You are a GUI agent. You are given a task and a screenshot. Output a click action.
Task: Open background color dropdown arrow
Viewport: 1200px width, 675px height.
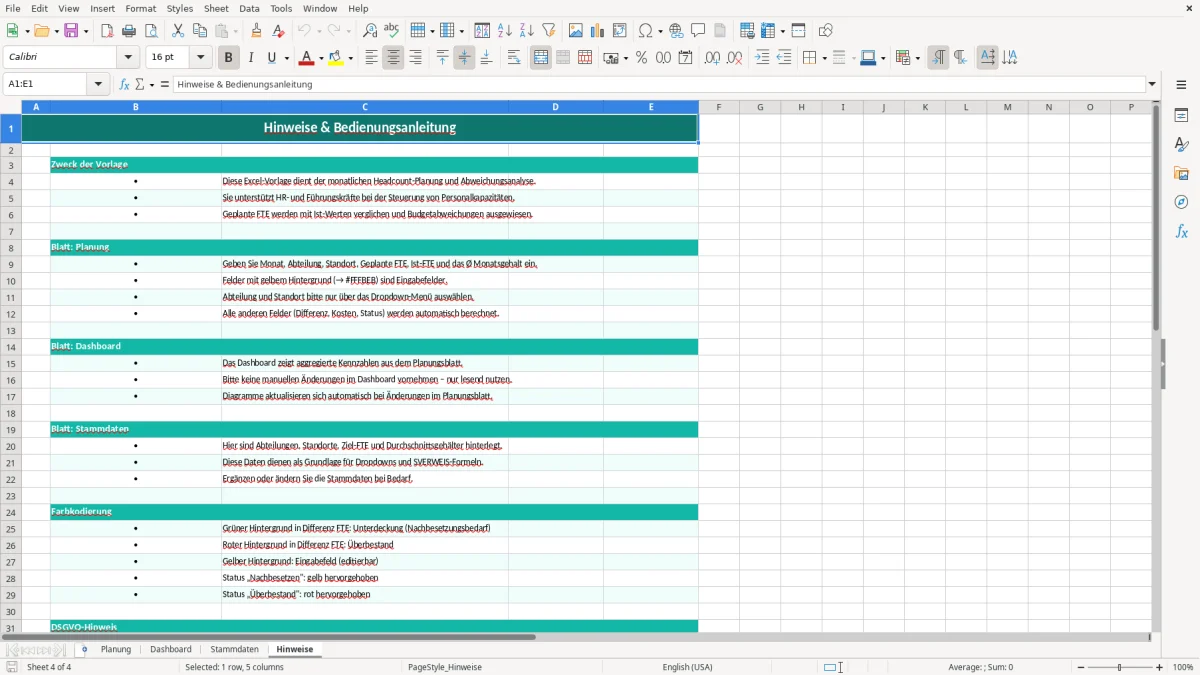[350, 58]
